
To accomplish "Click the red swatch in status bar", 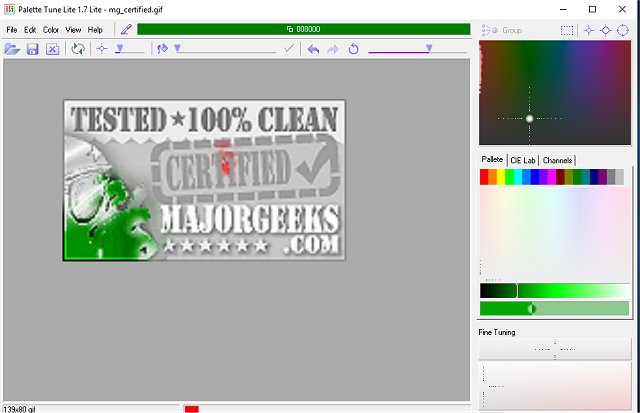I will (x=191, y=409).
